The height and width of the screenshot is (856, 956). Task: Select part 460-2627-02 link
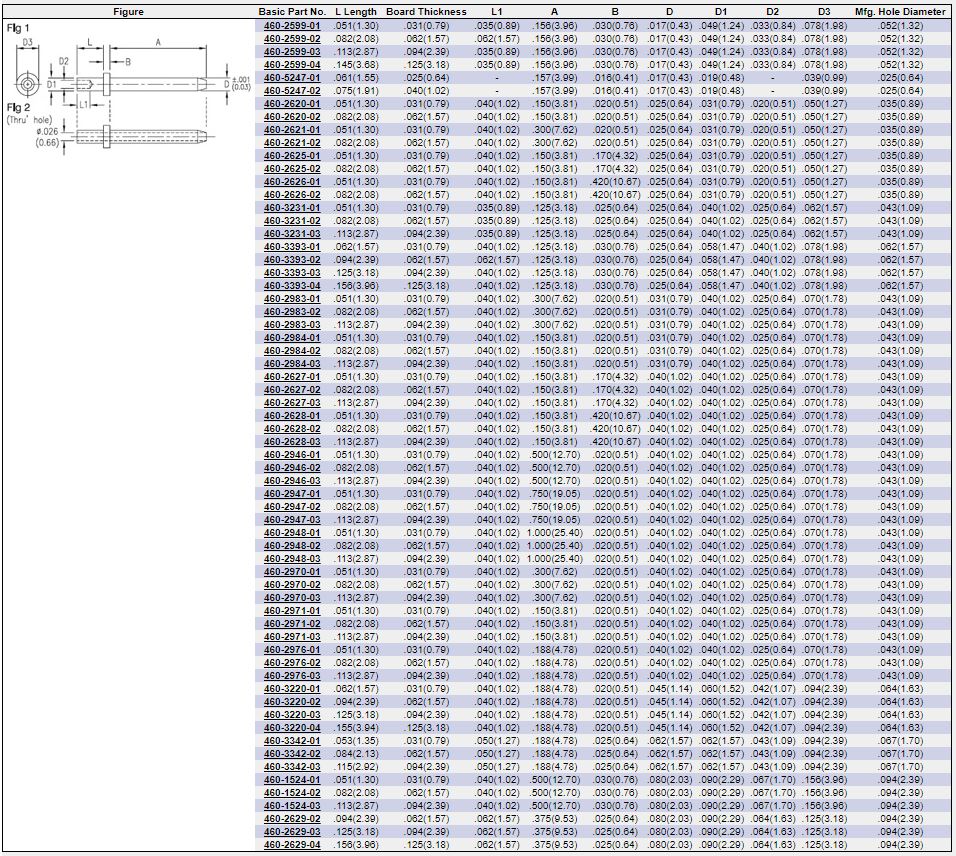pyautogui.click(x=292, y=390)
